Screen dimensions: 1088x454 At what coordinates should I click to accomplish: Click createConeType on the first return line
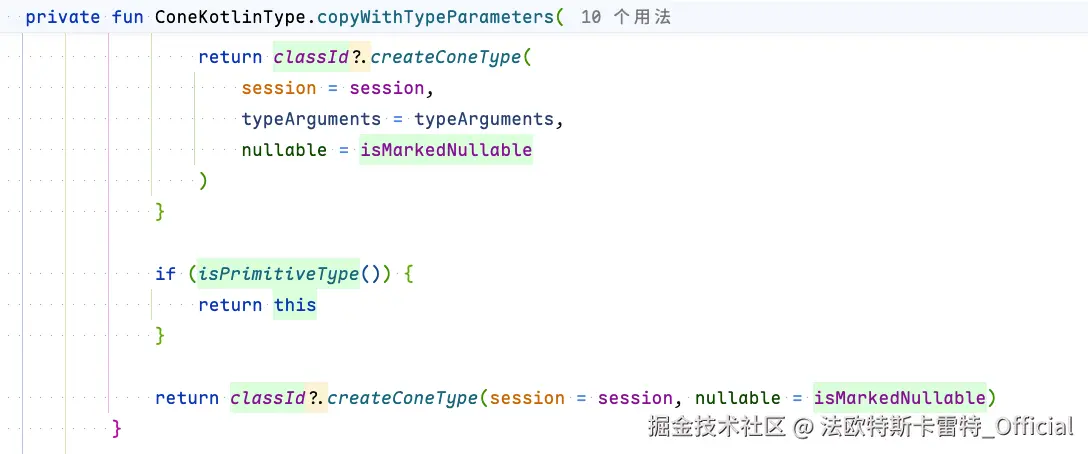tap(446, 57)
